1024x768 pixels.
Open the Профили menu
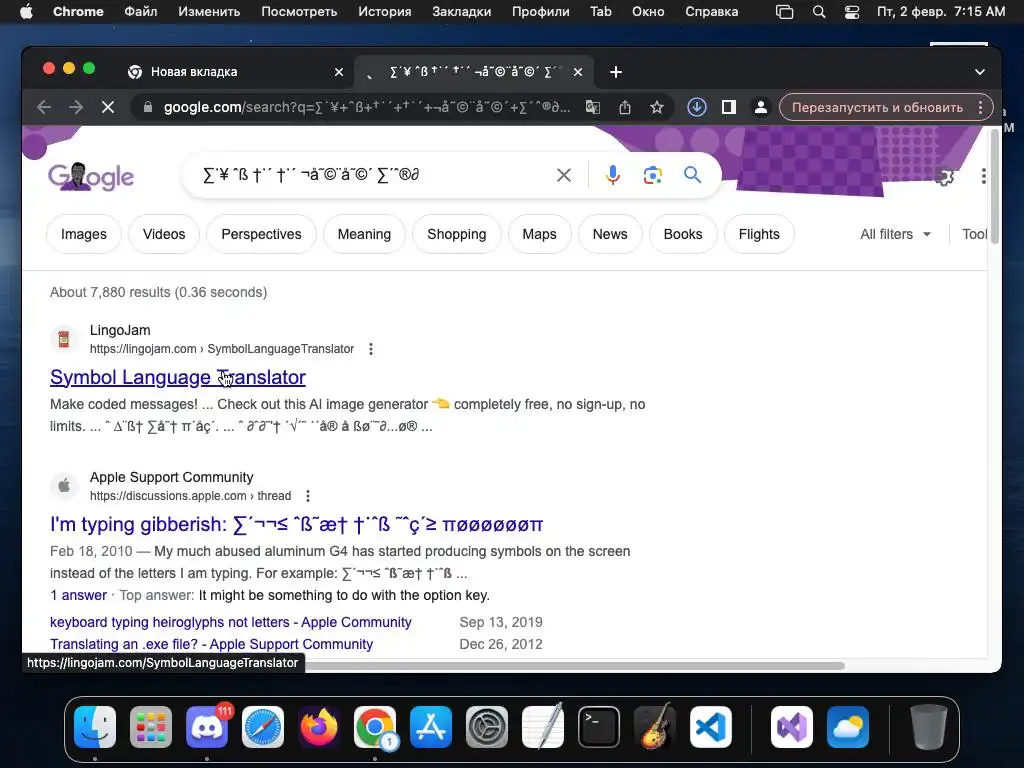click(541, 12)
